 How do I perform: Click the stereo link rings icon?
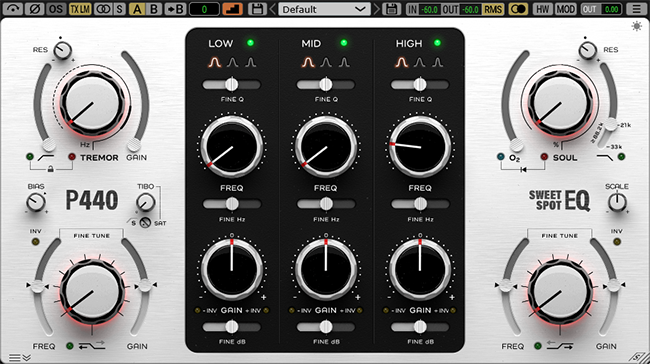[102, 9]
